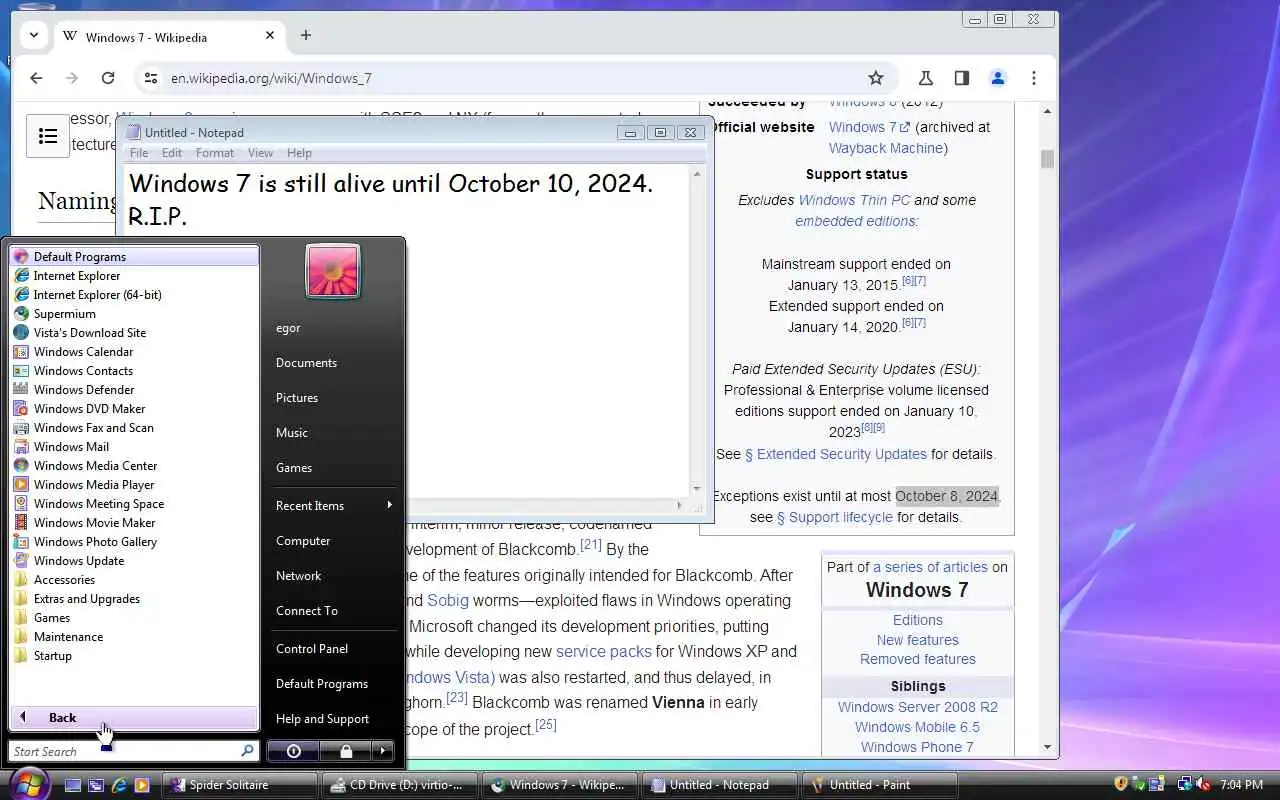Click the browser back arrow
1280x800 pixels.
(36, 78)
